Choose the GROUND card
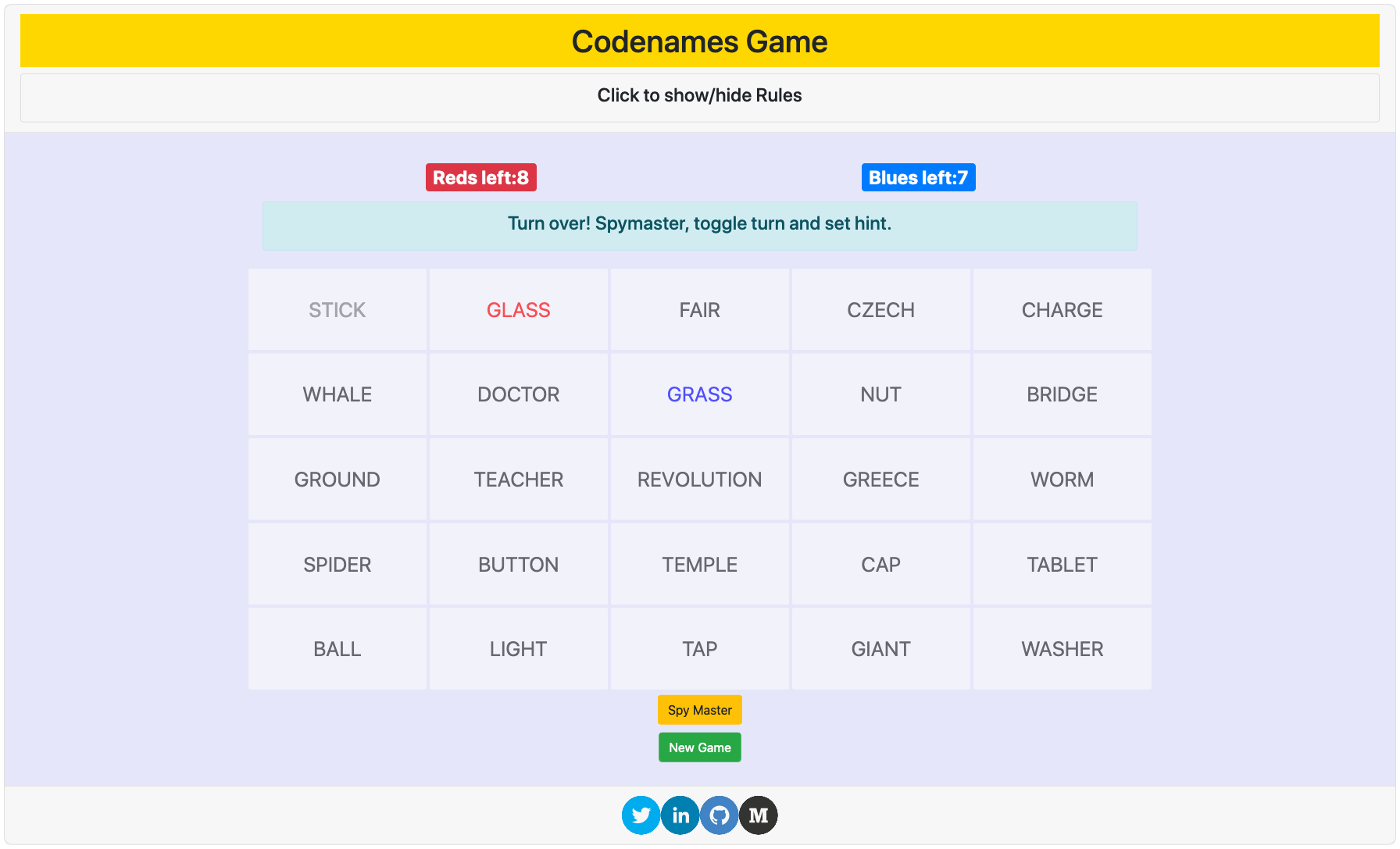The image size is (1400, 849). tap(337, 480)
